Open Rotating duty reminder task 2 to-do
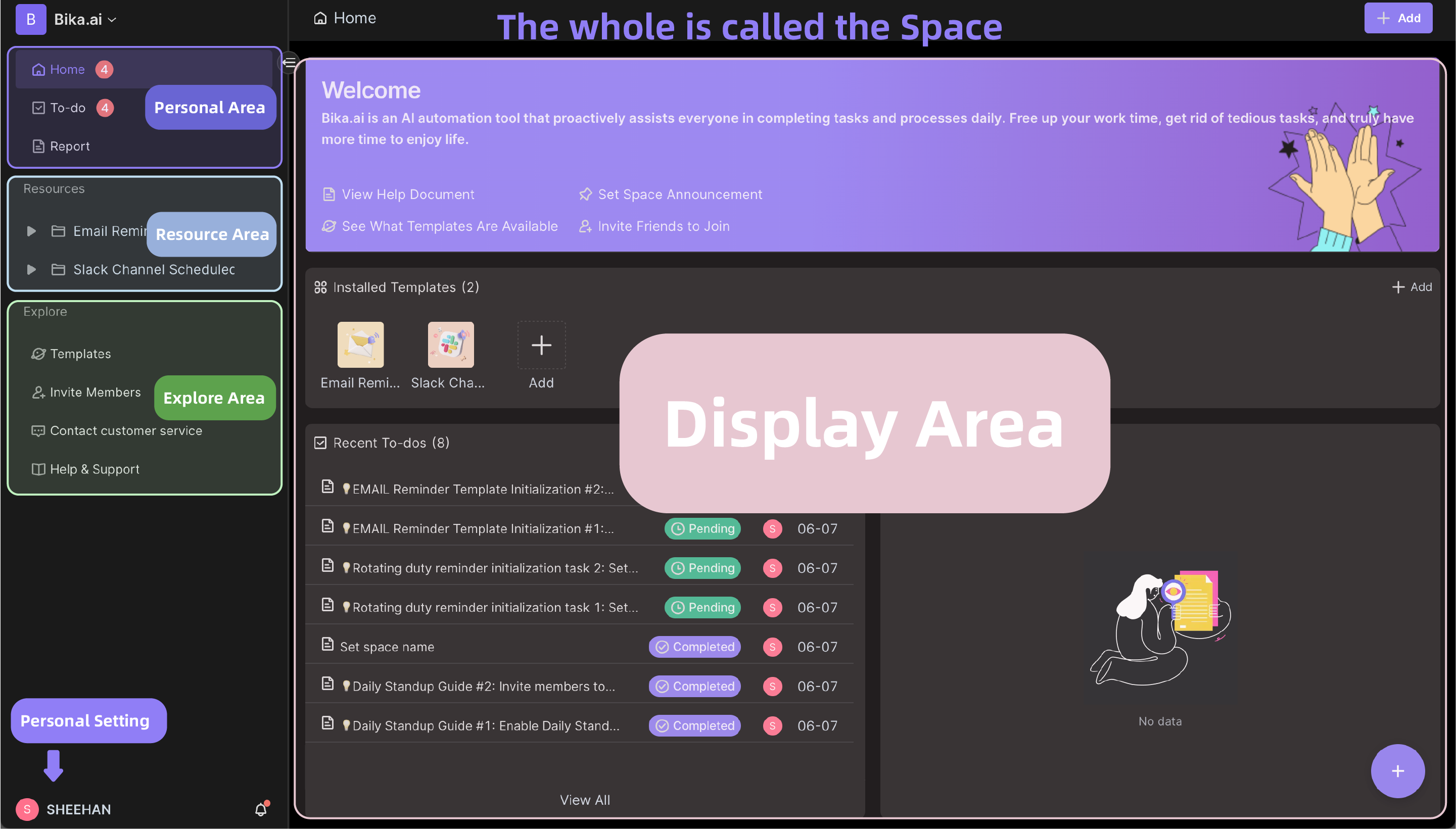Image resolution: width=1456 pixels, height=829 pixels. tap(495, 568)
